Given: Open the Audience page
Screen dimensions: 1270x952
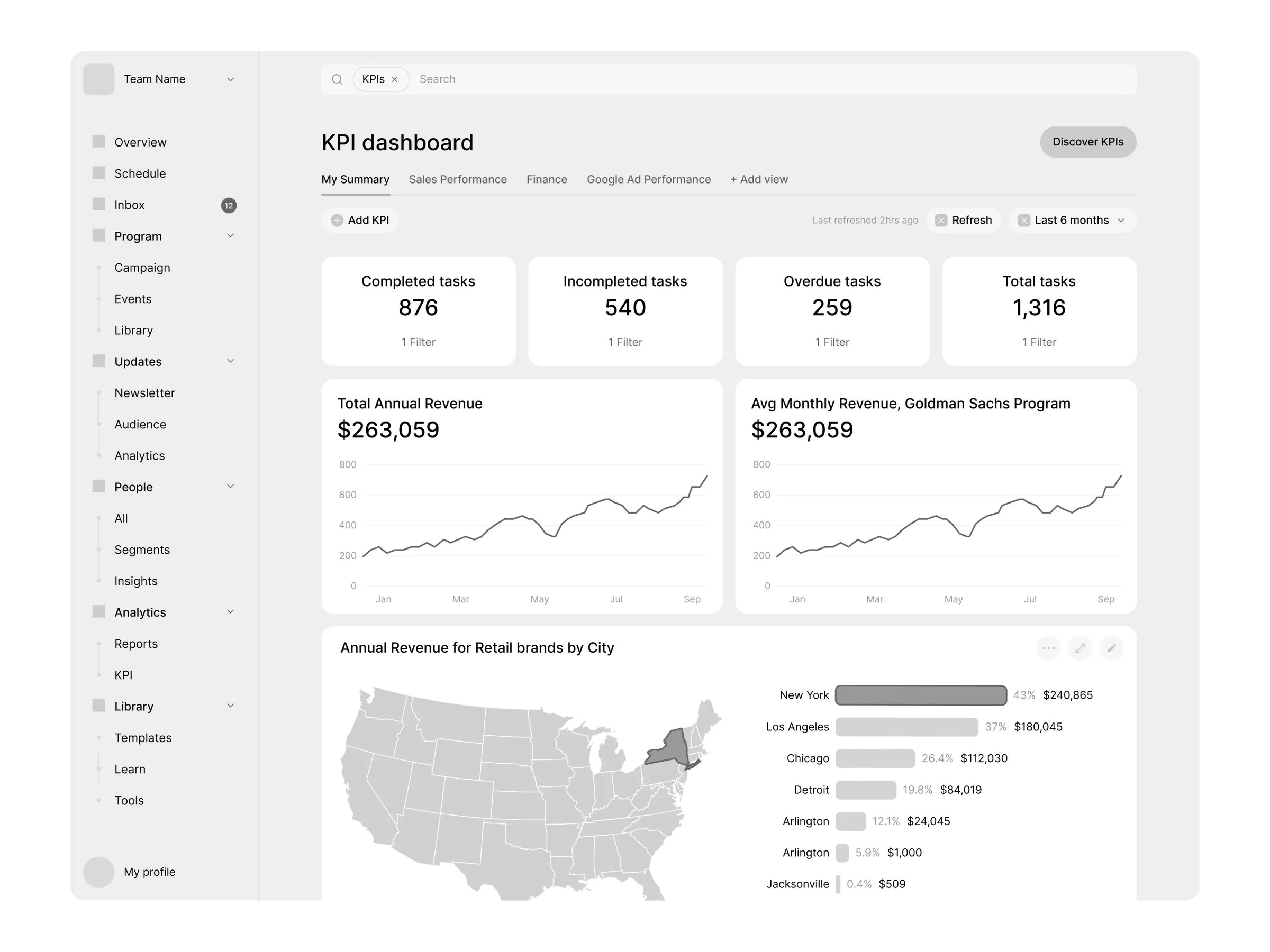Looking at the screenshot, I should click(140, 424).
